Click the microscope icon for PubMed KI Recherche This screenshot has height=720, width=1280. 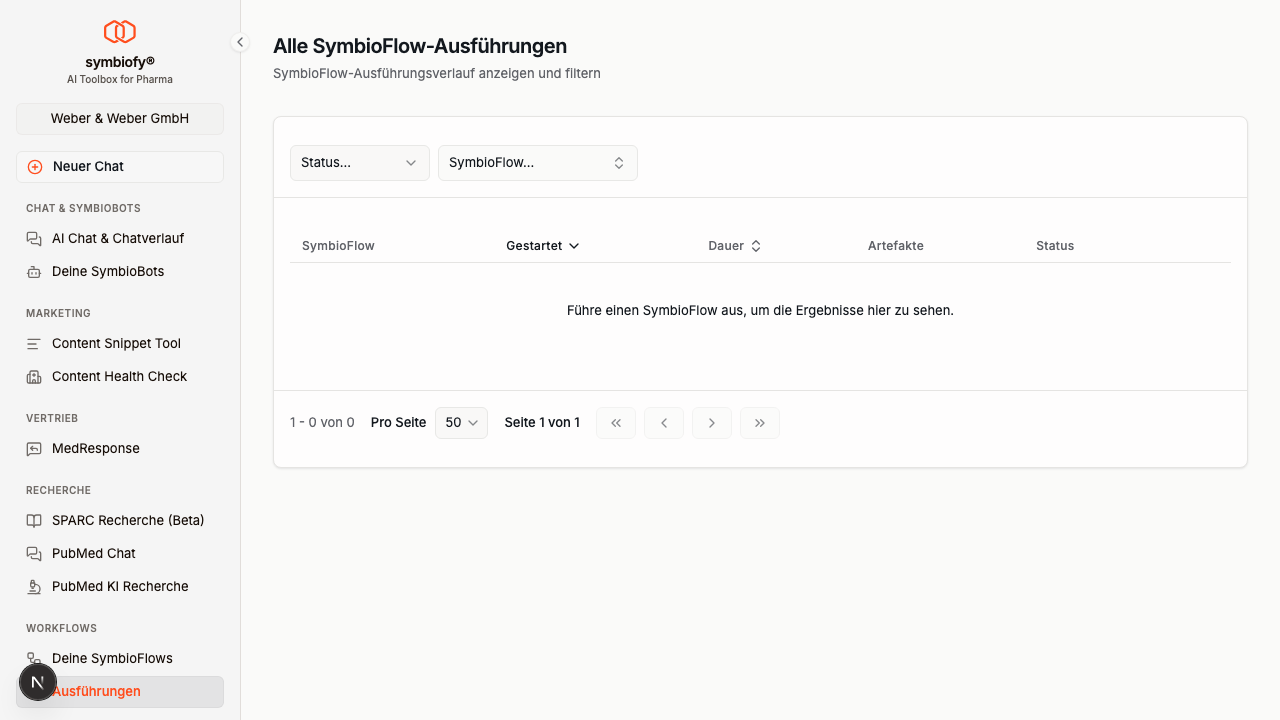tap(34, 587)
